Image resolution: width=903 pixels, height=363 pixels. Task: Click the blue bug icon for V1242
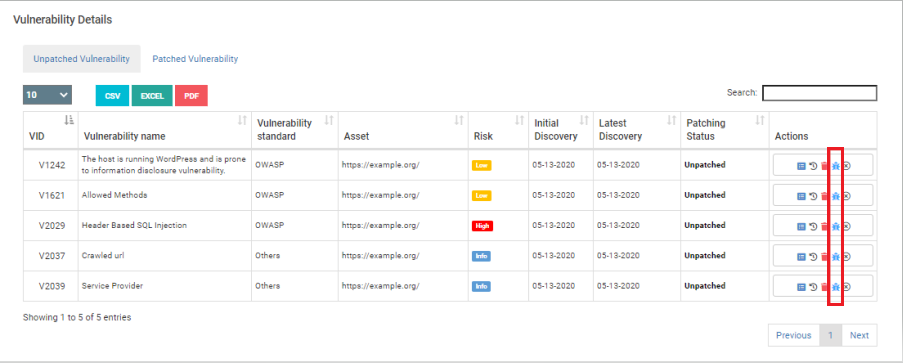tap(836, 166)
